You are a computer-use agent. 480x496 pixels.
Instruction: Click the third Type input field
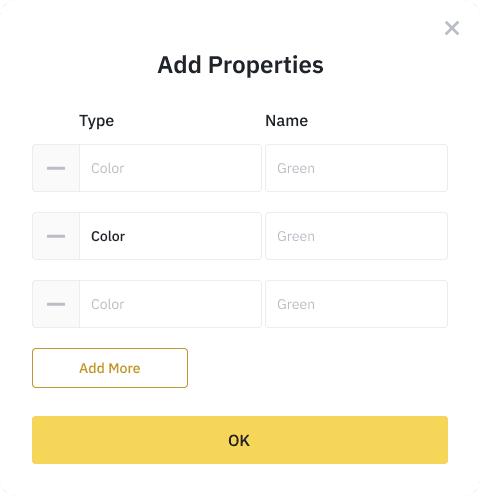170,304
